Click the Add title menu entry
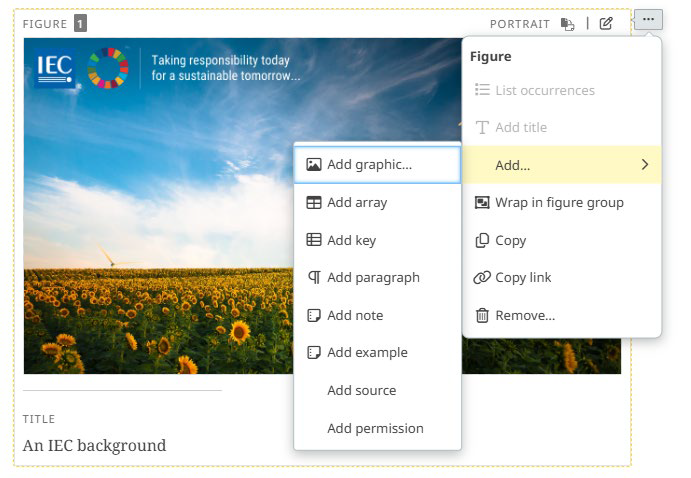 click(x=562, y=127)
